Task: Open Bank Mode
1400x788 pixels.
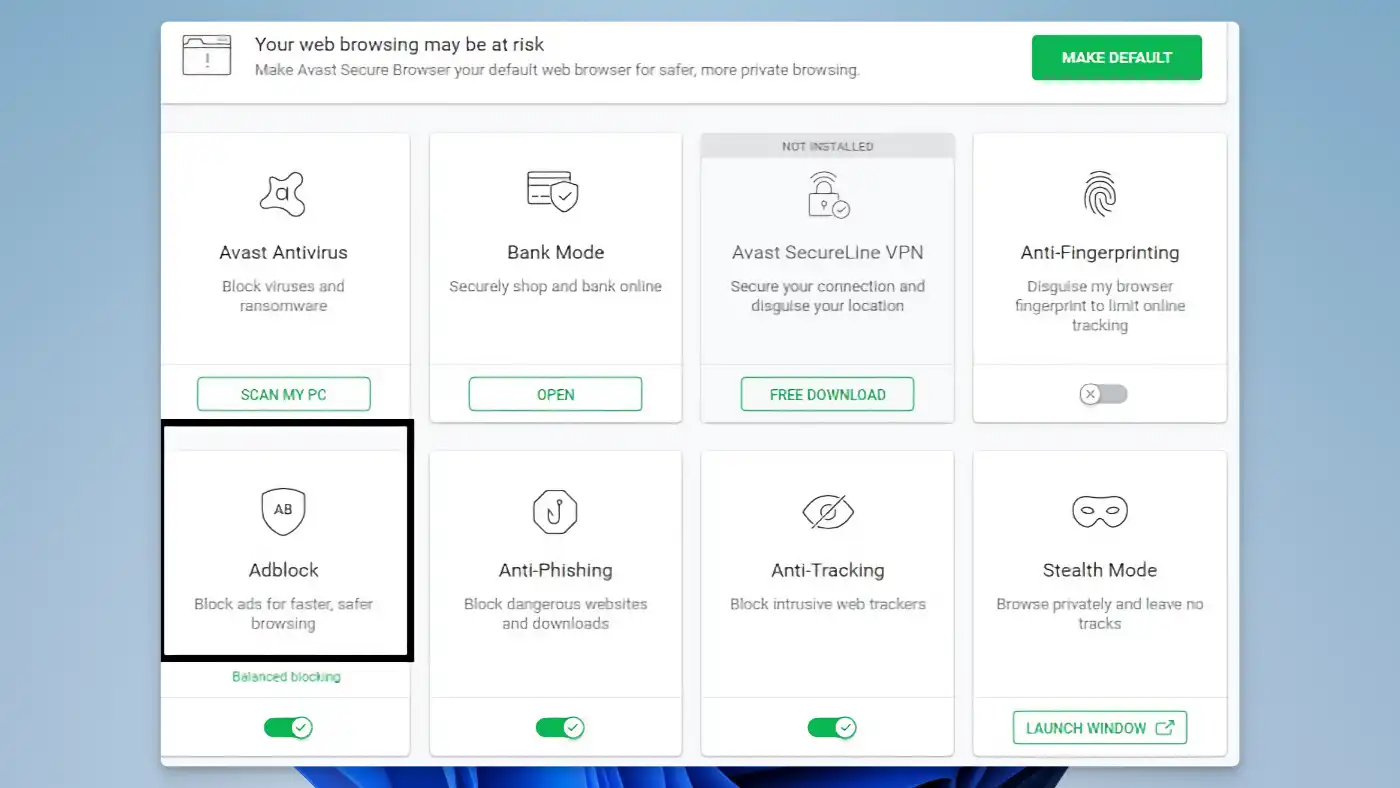Action: [x=555, y=393]
